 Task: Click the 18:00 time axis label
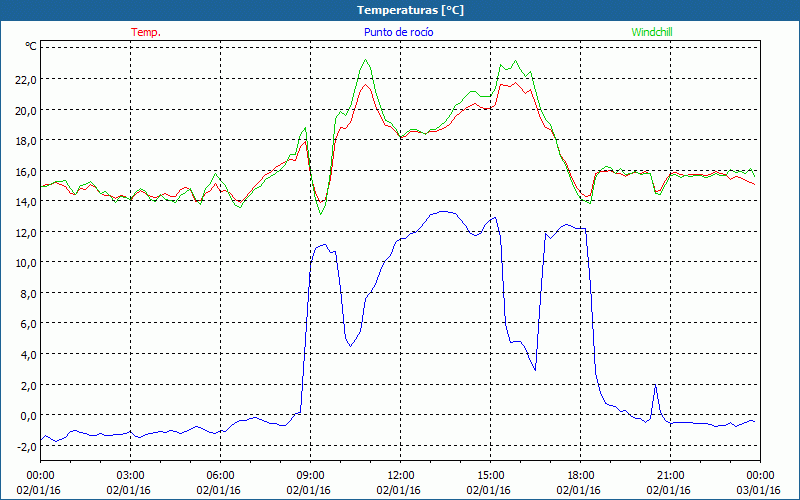coord(581,476)
